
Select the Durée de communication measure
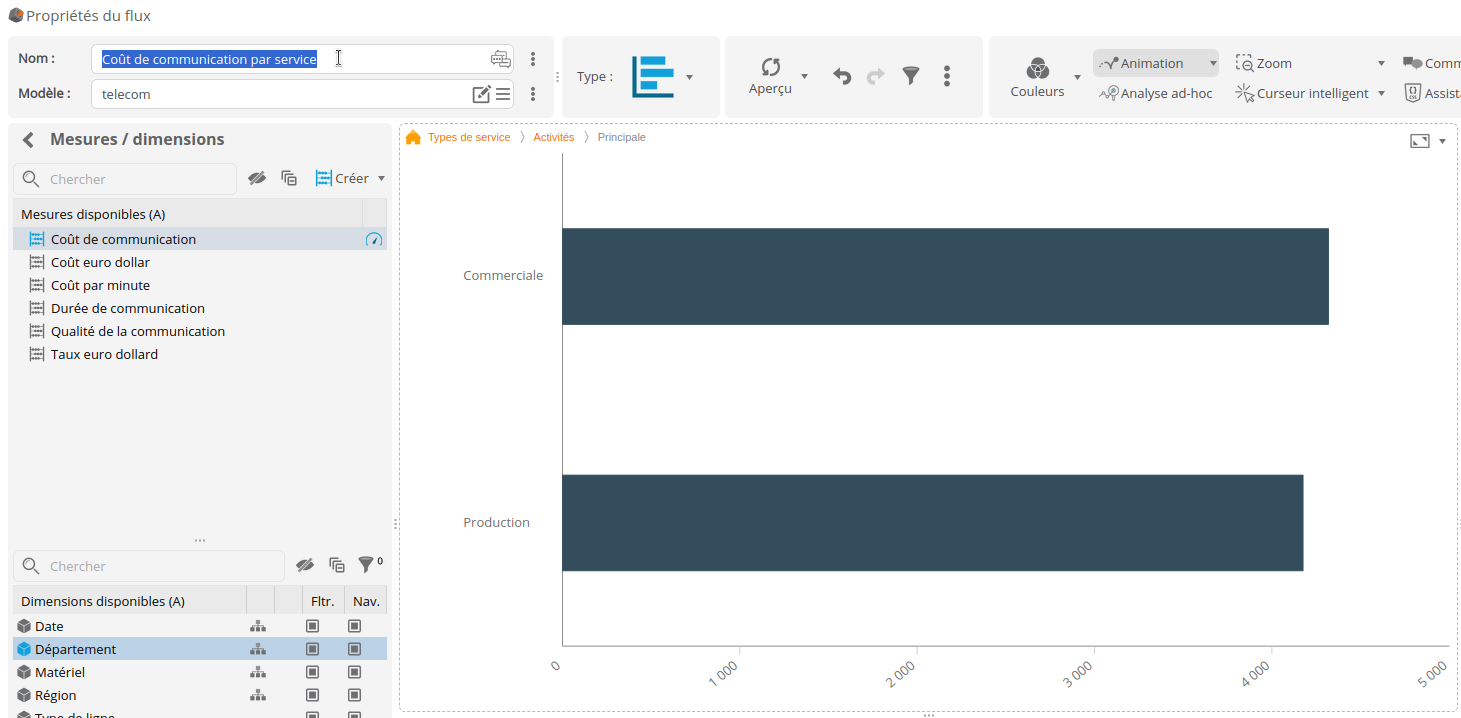[x=127, y=309]
